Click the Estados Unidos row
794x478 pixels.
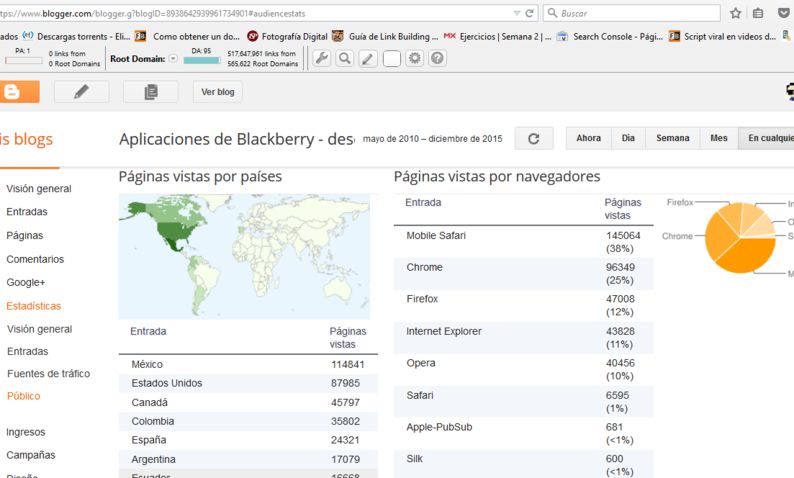pyautogui.click(x=248, y=383)
